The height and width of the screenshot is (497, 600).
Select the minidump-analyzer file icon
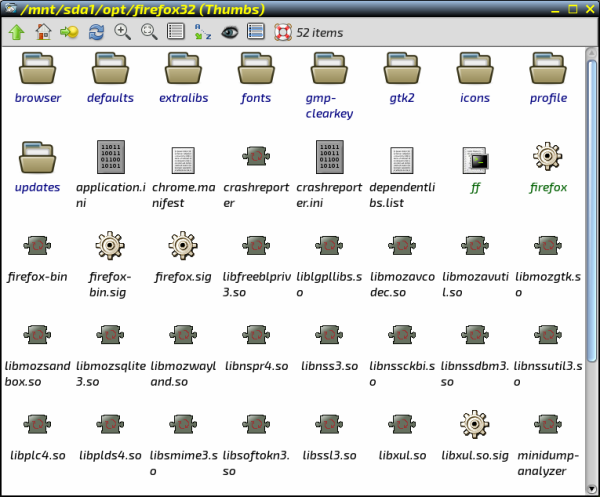click(x=548, y=424)
